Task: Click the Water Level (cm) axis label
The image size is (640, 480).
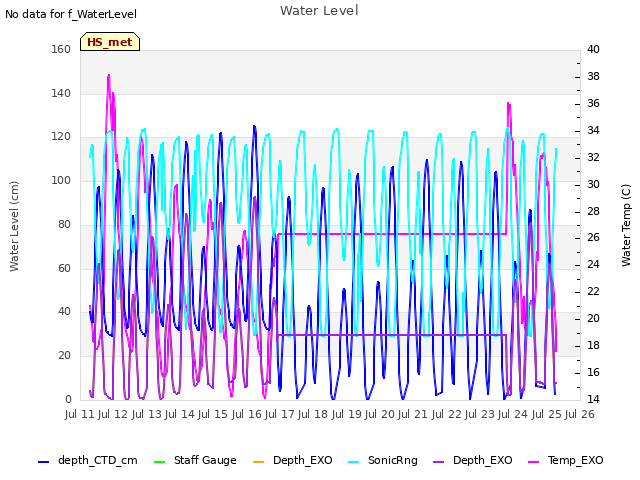Action: click(x=14, y=227)
